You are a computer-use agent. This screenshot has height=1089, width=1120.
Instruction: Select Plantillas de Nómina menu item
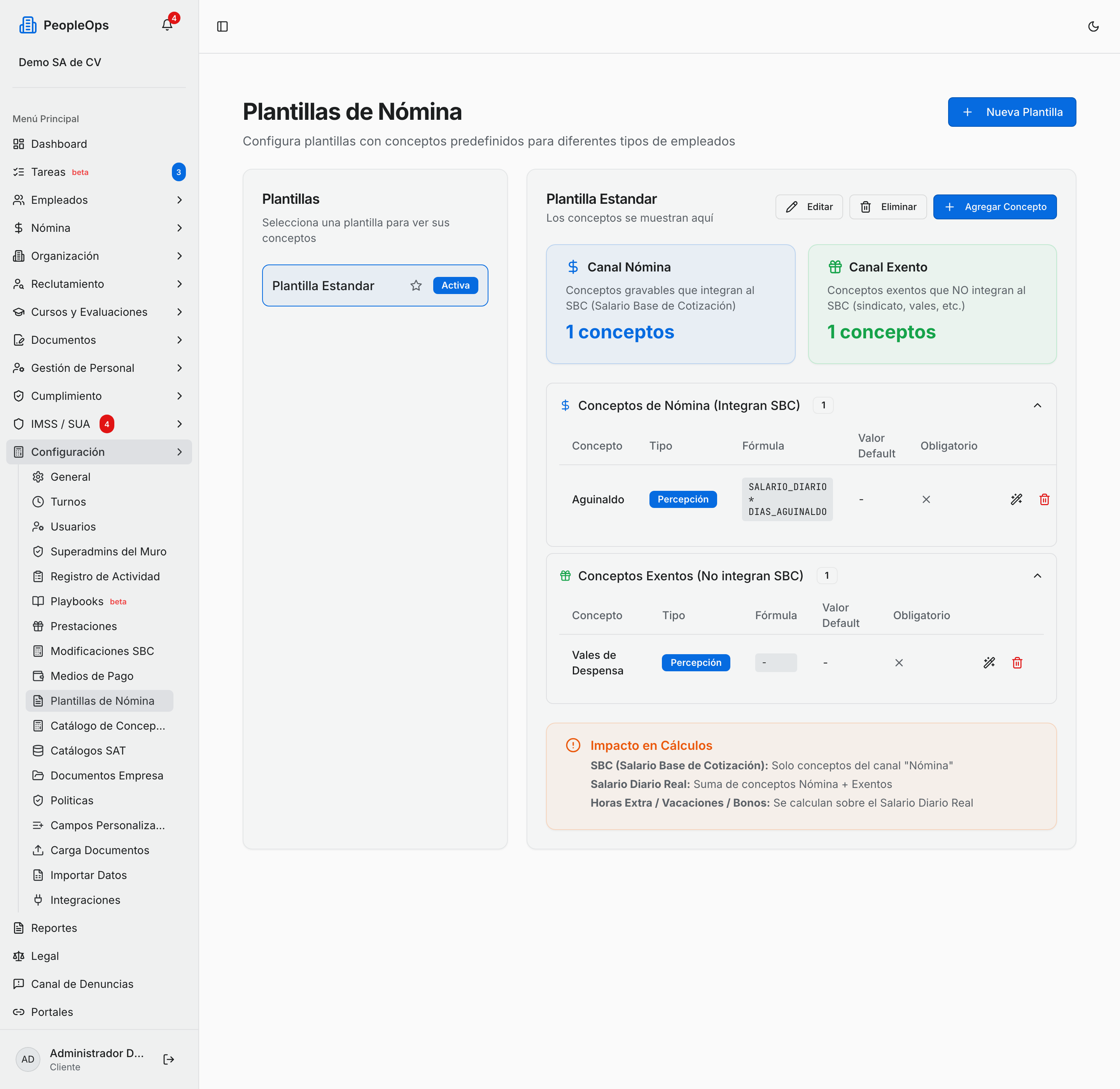pos(100,700)
